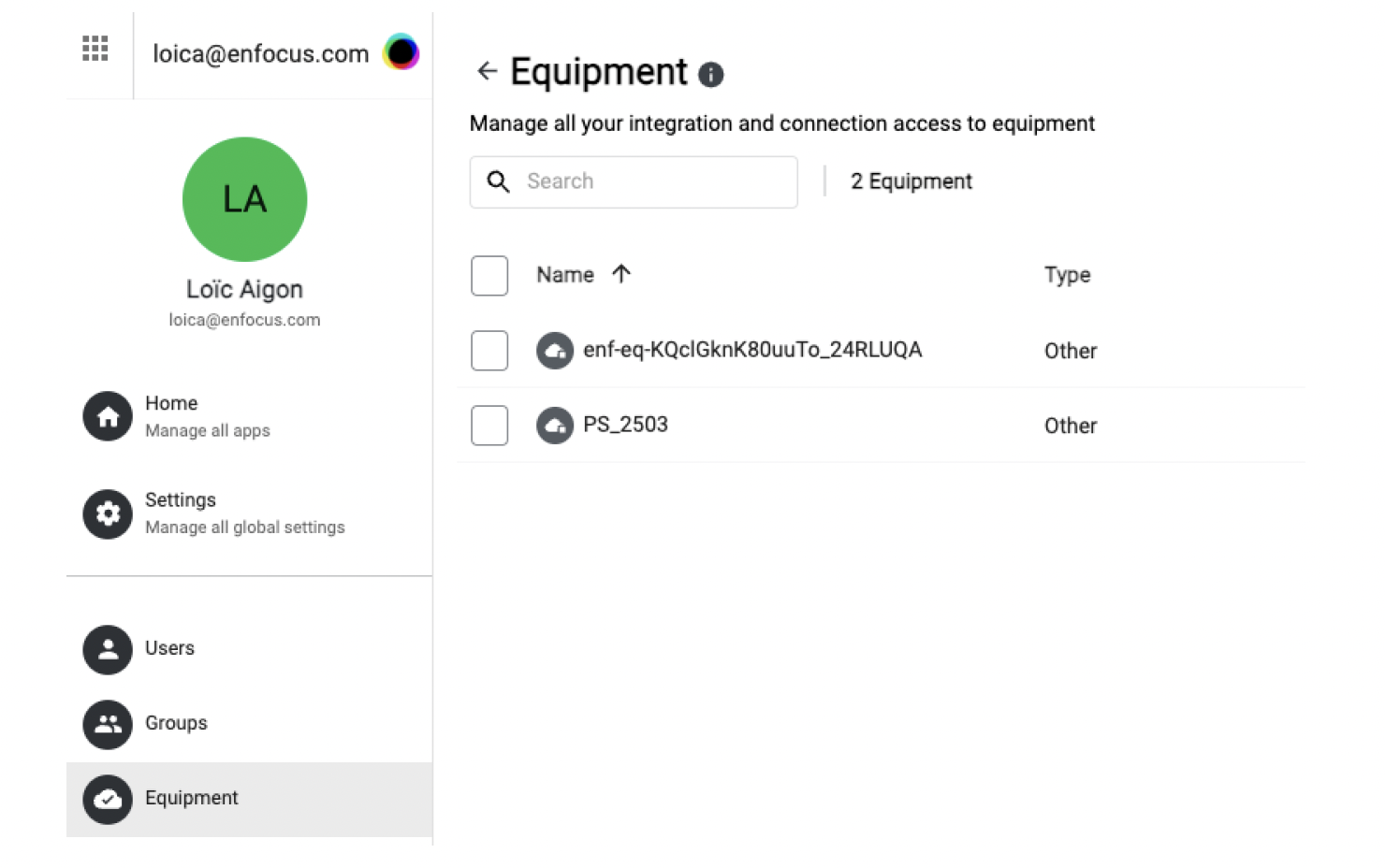This screenshot has height=868, width=1385.
Task: Show the info icon next to Equipment title
Action: pos(711,75)
